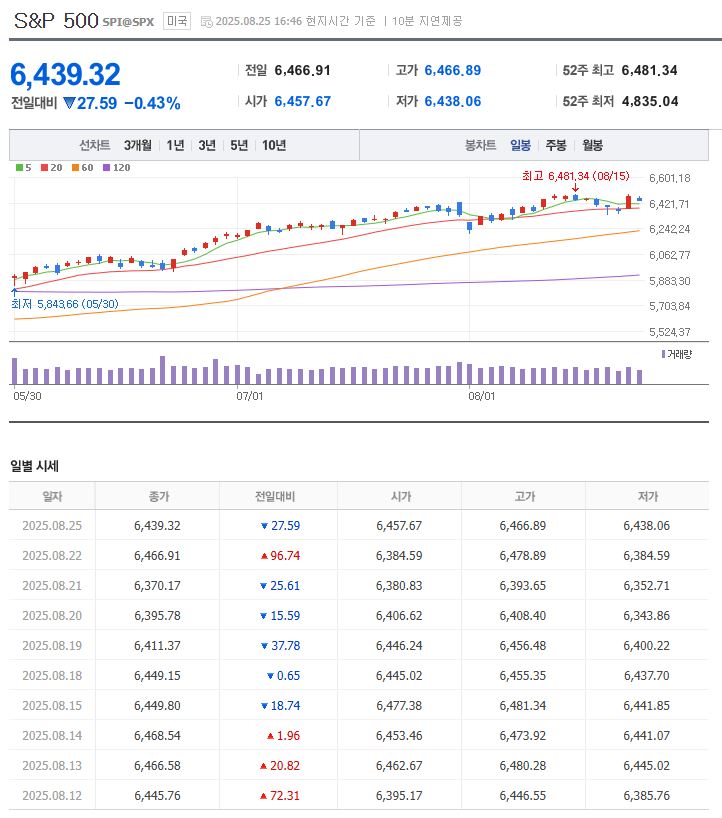The width and height of the screenshot is (722, 818).
Task: Click the 종가 column header
Action: pyautogui.click(x=159, y=496)
